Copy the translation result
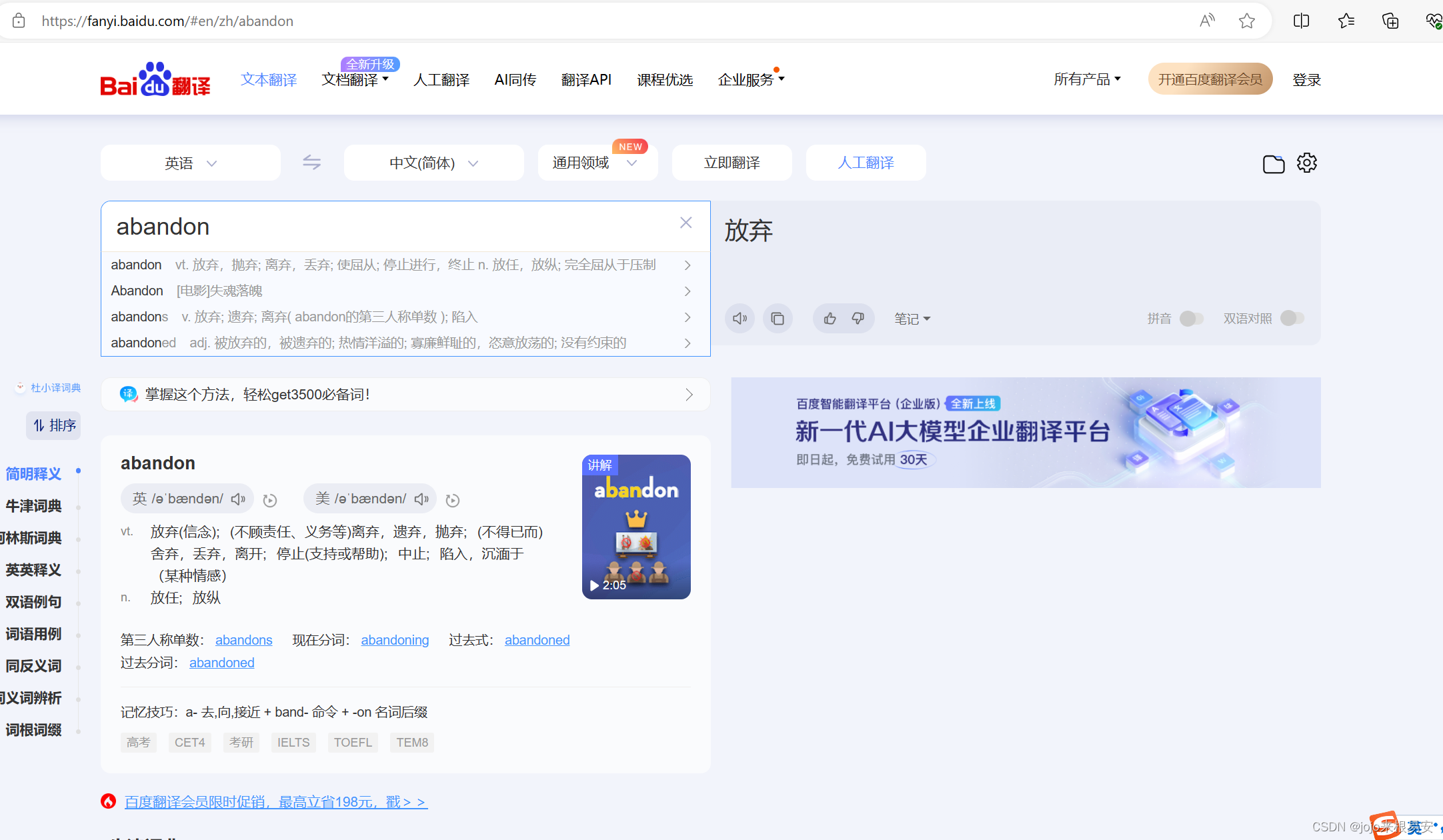The height and width of the screenshot is (840, 1443). click(x=778, y=319)
